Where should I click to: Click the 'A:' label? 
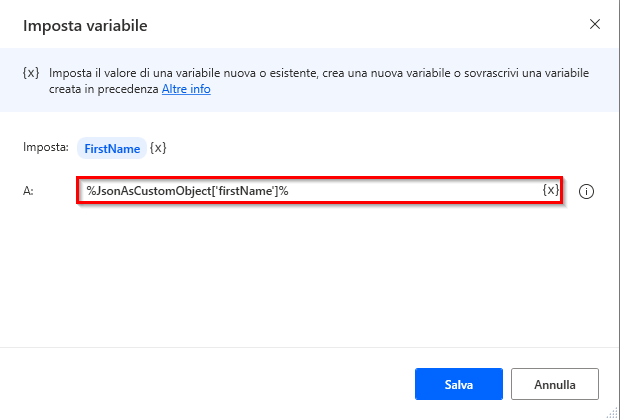point(28,191)
